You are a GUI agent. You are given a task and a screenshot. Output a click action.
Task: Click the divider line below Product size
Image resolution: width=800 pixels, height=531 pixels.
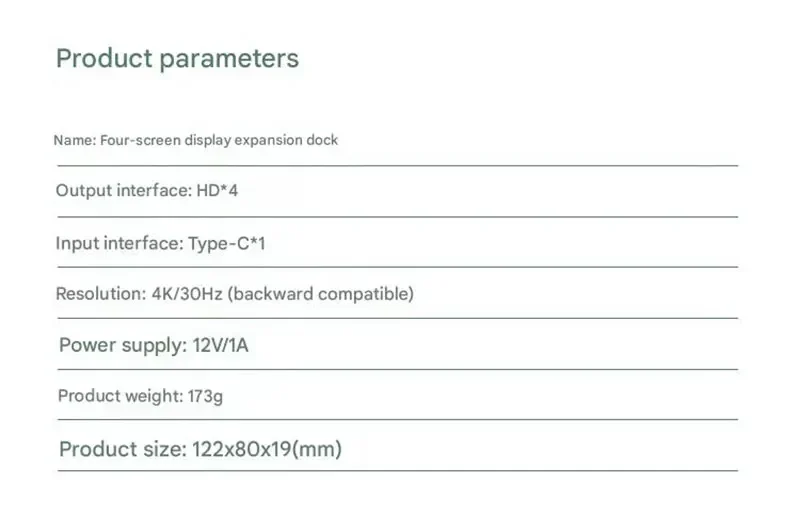(x=397, y=470)
